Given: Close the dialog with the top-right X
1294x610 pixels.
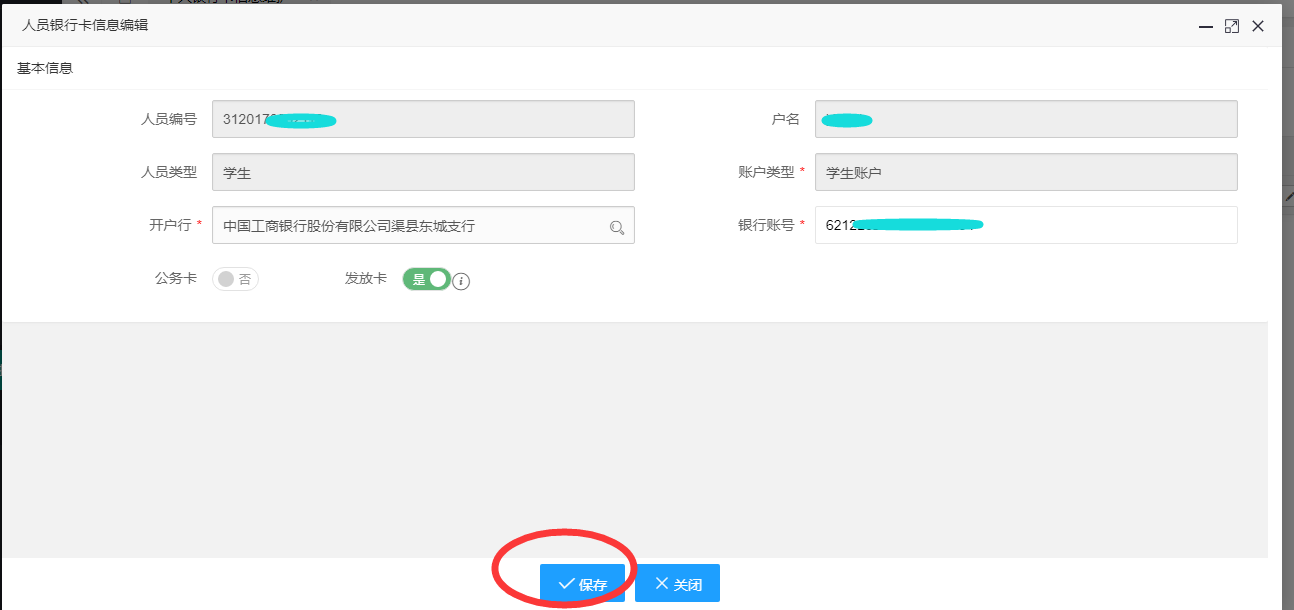Looking at the screenshot, I should point(1258,27).
